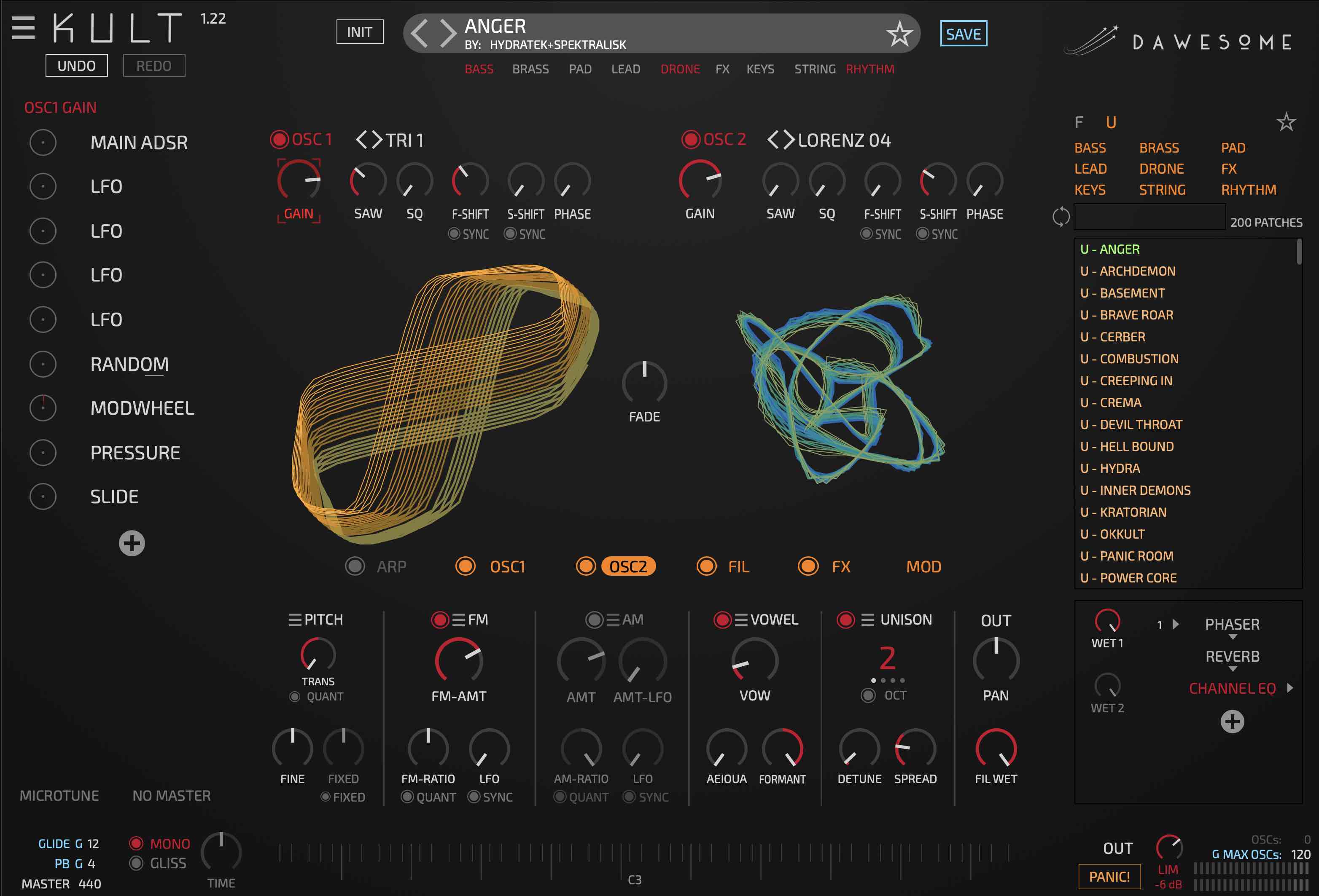Screen dimensions: 1319x896
Task: Enable OSC 1 F-SHIFT sync
Action: [454, 233]
